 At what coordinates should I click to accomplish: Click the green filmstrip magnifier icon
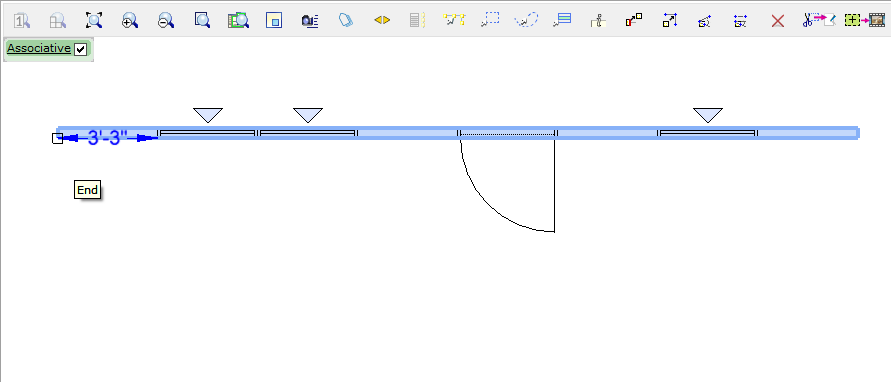(x=238, y=21)
